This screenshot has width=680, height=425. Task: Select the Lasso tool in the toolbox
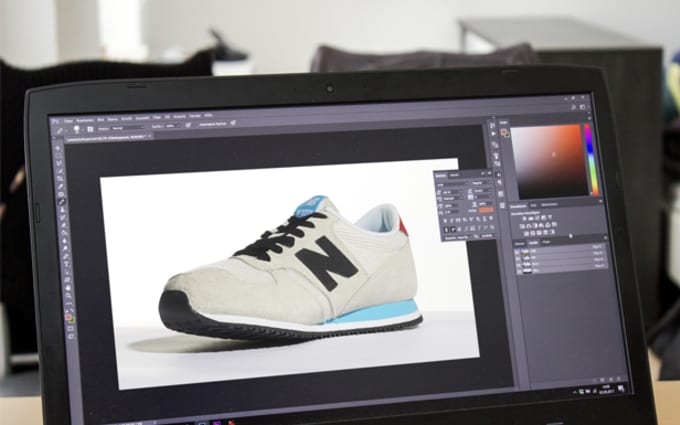click(x=59, y=163)
